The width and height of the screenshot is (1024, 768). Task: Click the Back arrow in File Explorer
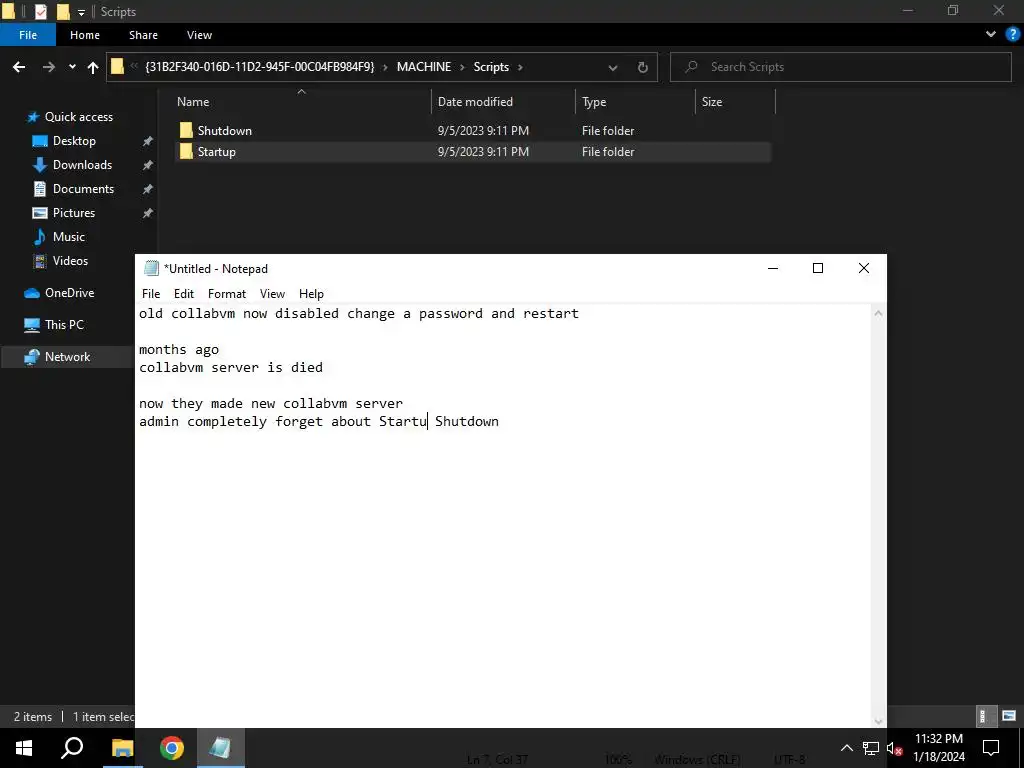pos(19,67)
